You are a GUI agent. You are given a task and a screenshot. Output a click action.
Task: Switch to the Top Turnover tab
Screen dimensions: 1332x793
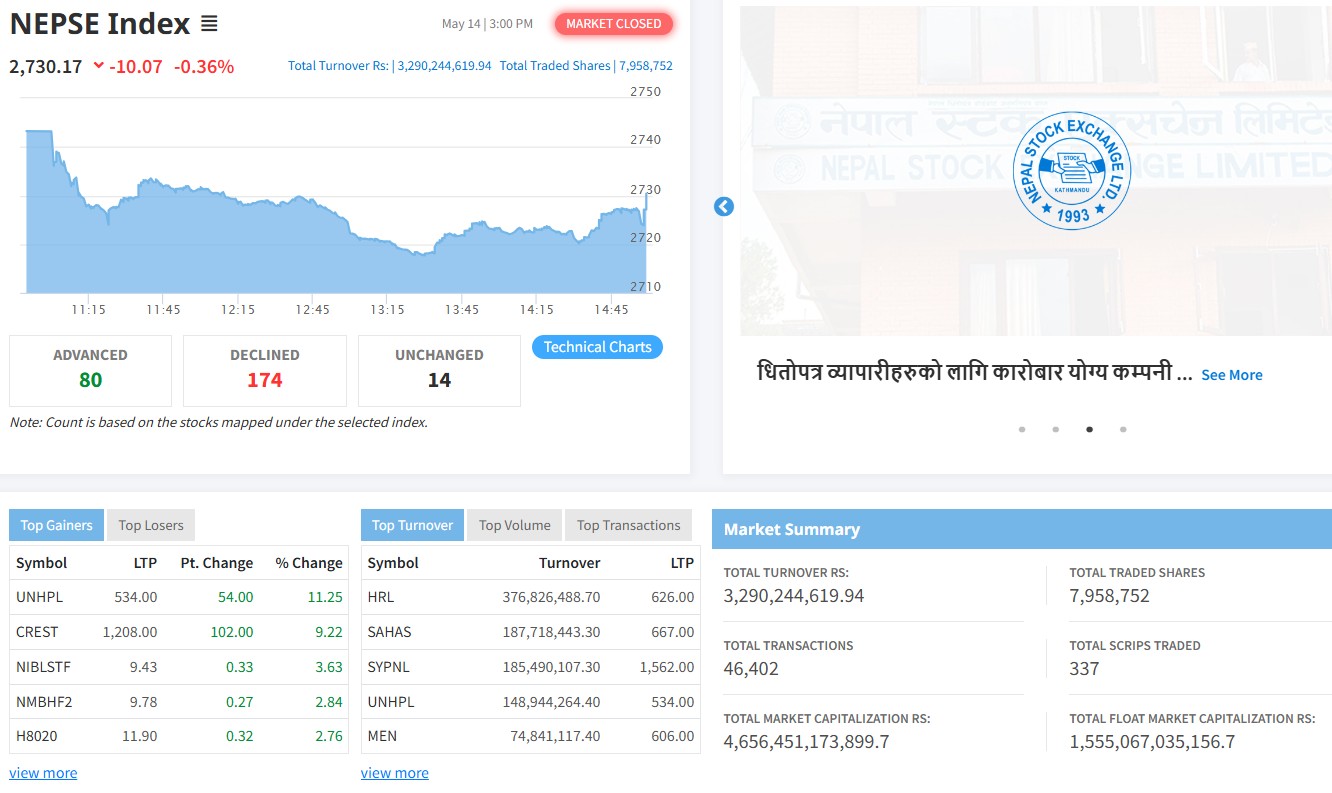(412, 525)
